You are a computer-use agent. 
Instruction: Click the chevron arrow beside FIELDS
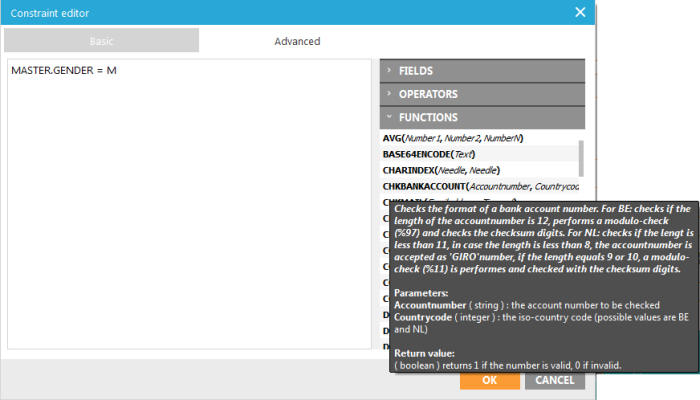389,71
